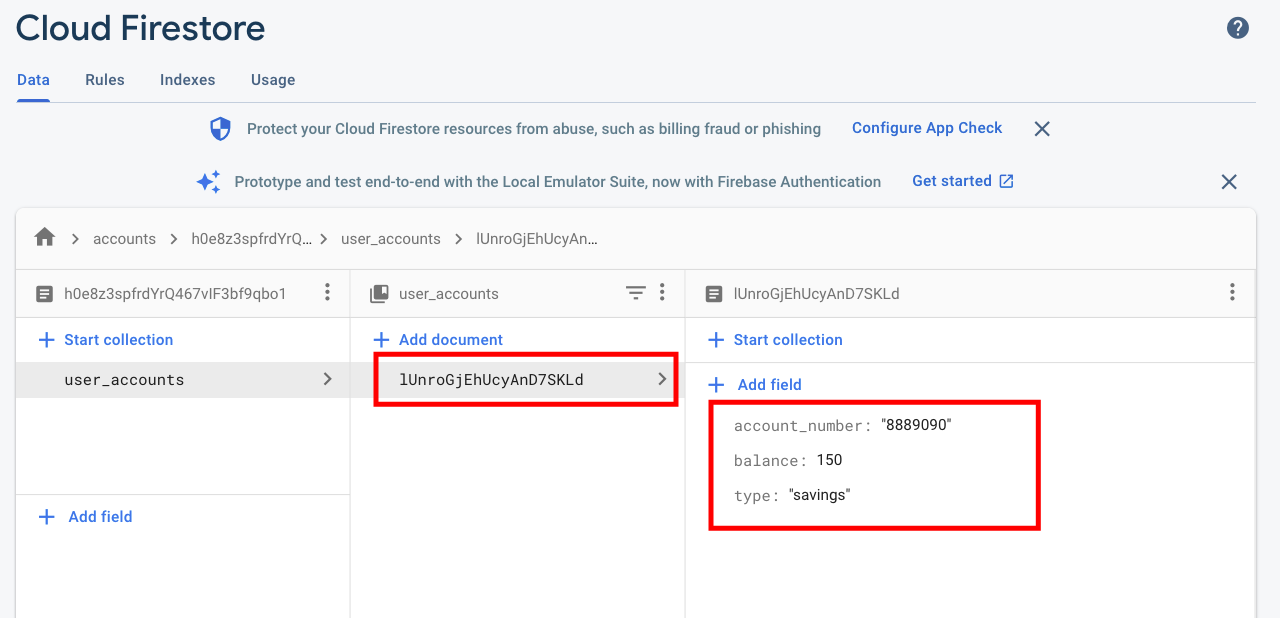Select the user_accounts collection row
Screen dimensions: 1280x618
[x=182, y=380]
